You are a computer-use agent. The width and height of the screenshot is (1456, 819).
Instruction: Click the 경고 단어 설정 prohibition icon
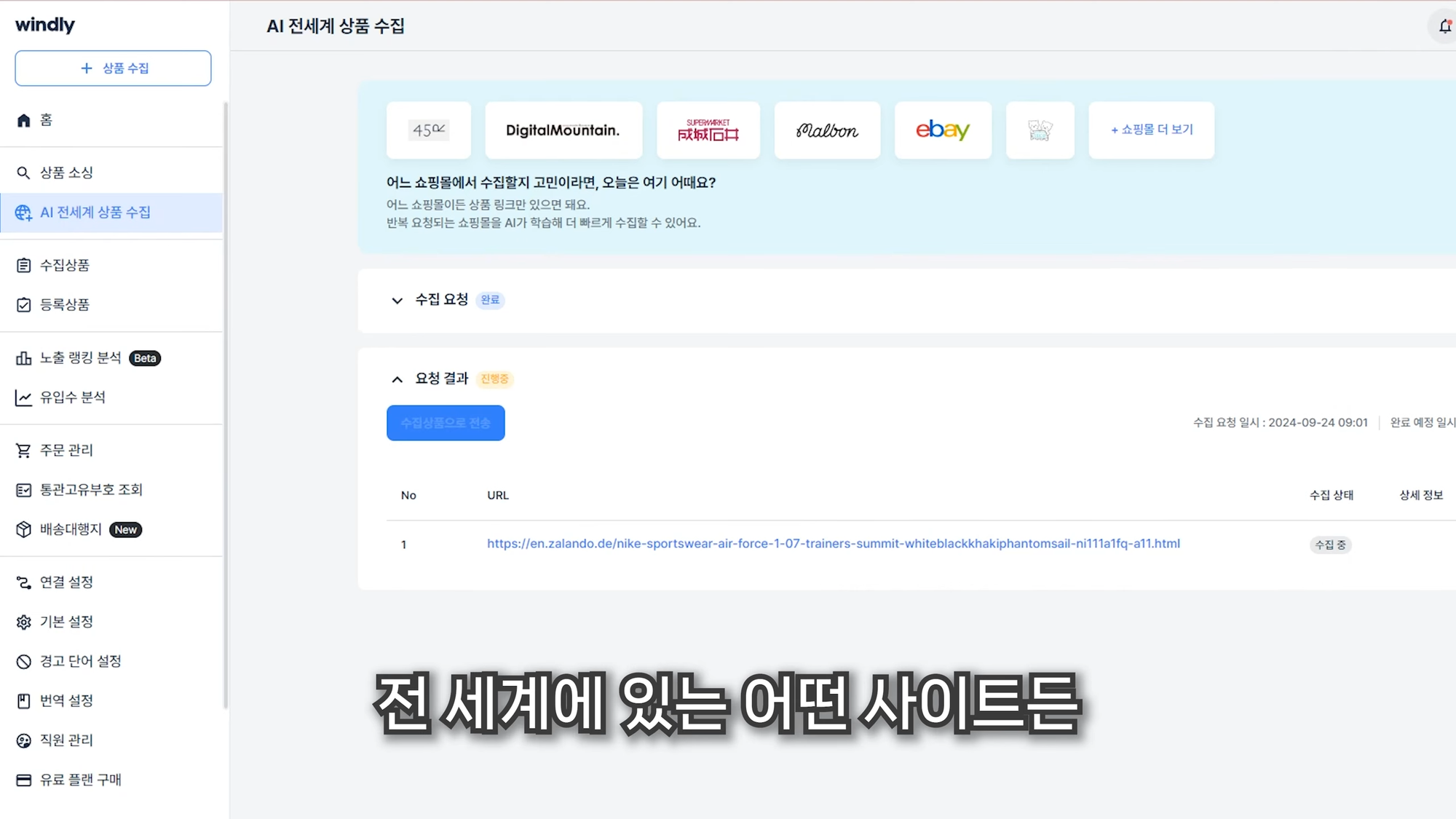[23, 661]
